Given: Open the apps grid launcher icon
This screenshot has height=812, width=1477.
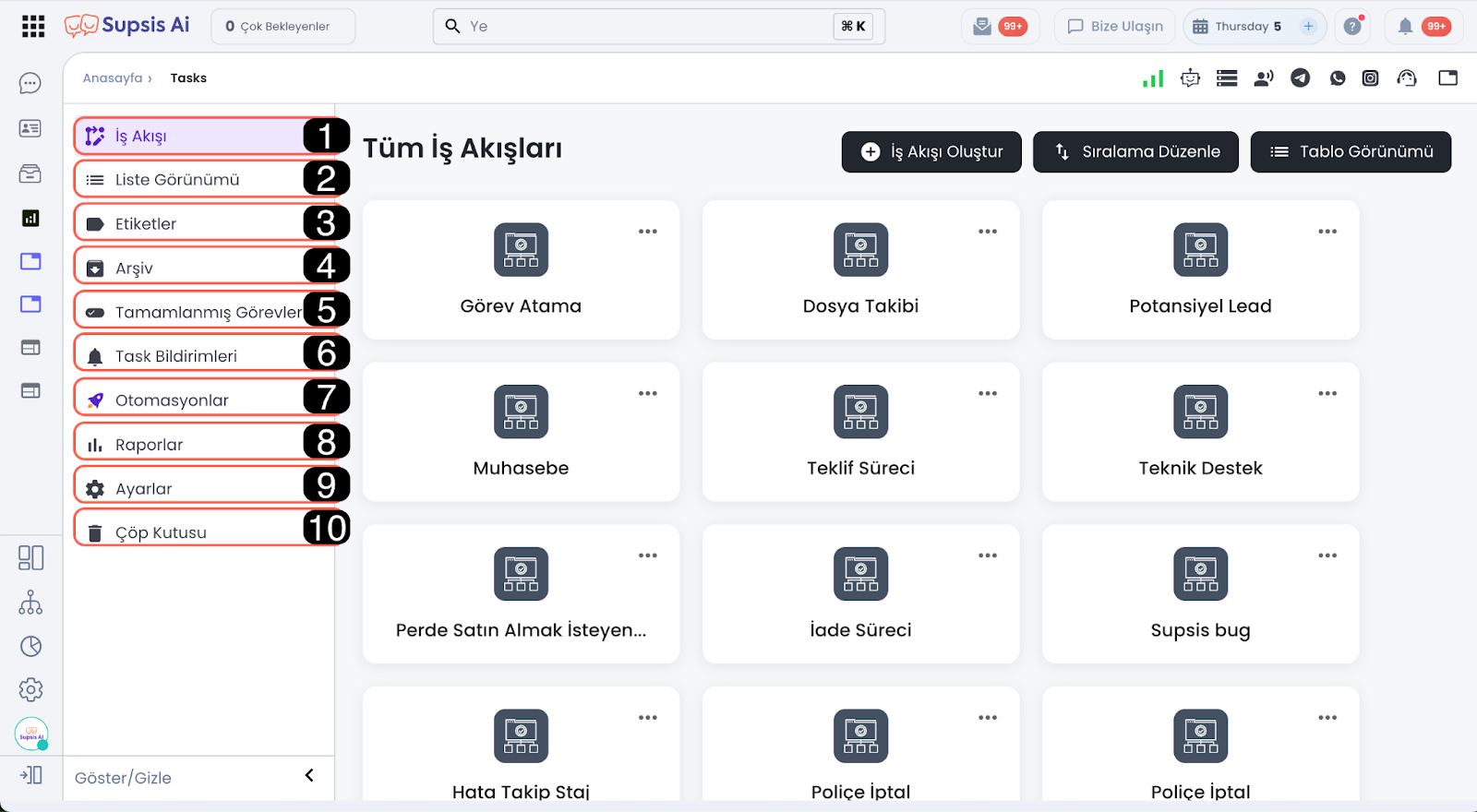Looking at the screenshot, I should coord(33,26).
